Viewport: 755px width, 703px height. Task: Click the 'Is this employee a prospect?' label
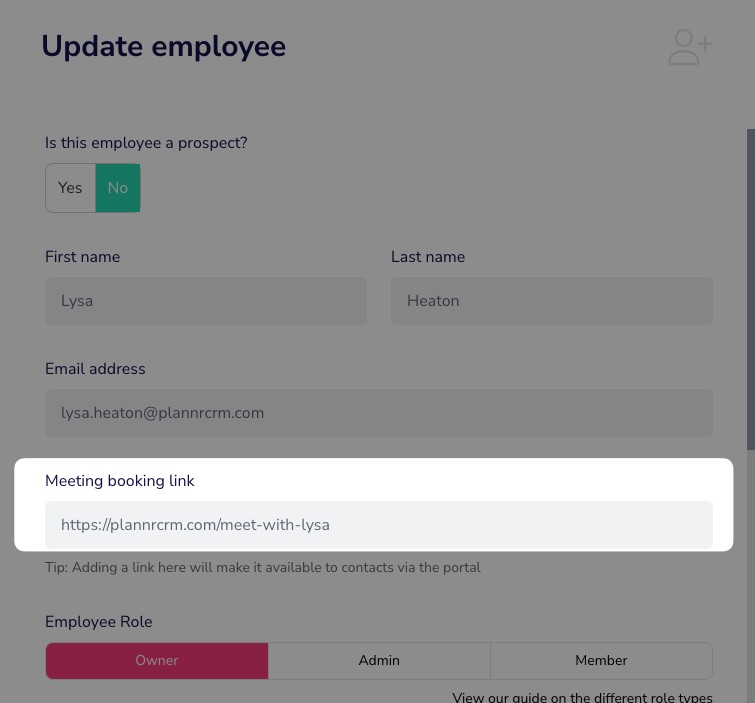(x=146, y=143)
